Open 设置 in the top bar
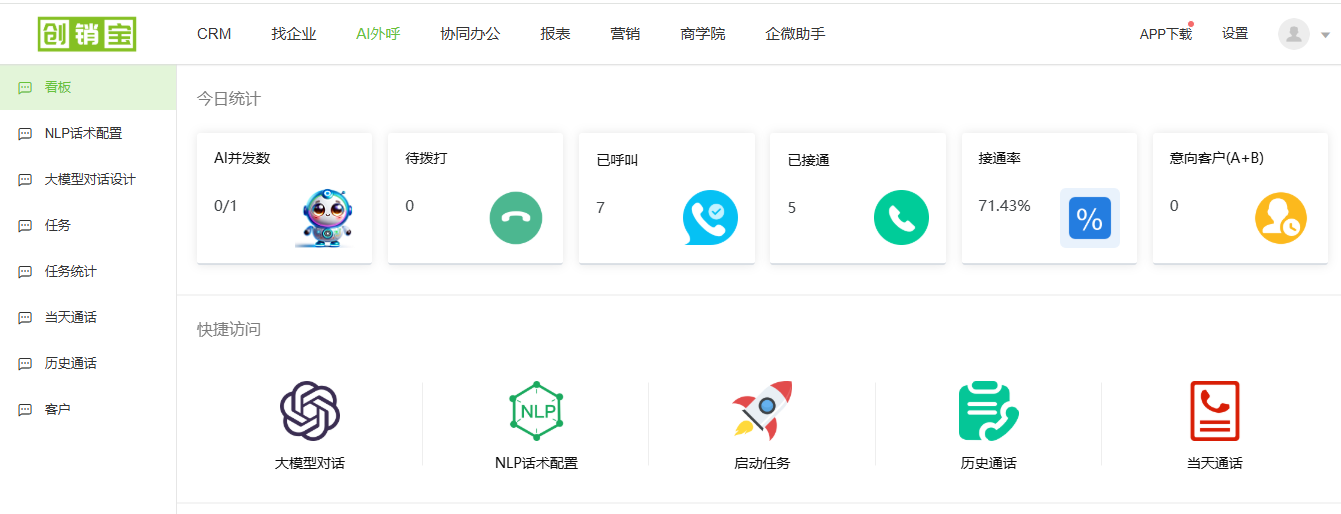Screen dimensions: 1341x514 (x=1235, y=33)
